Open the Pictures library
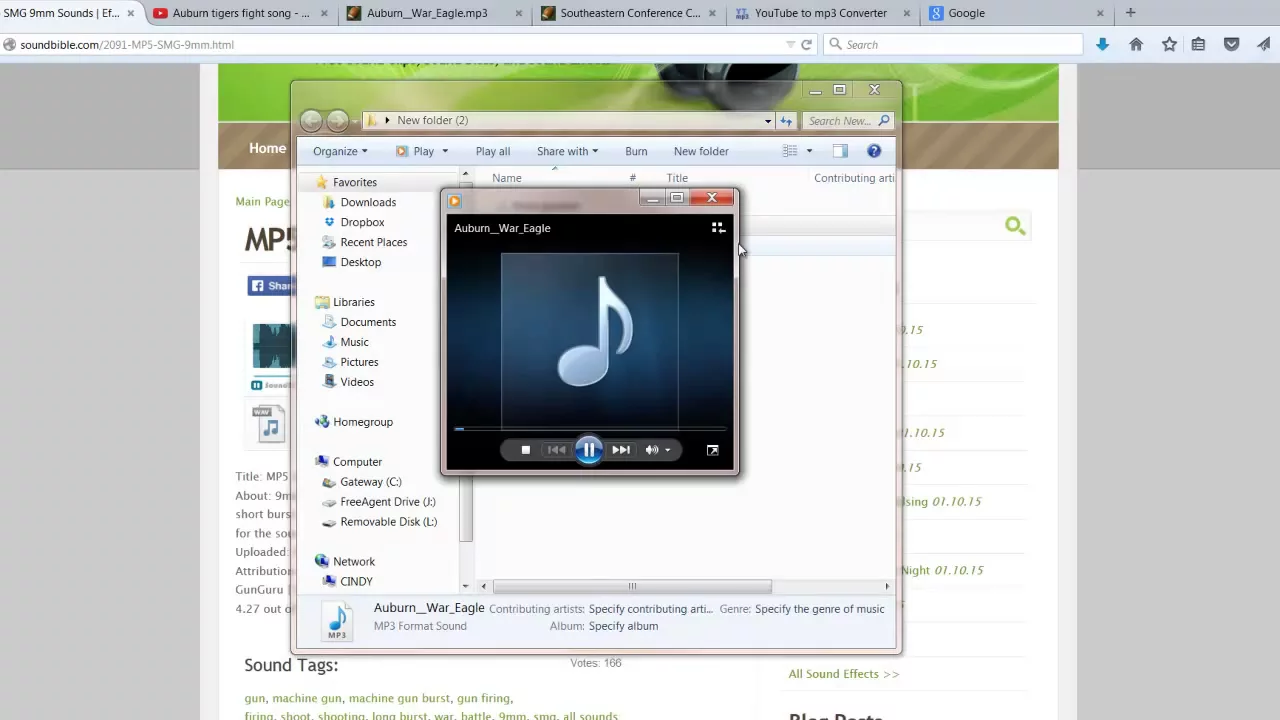The image size is (1280, 720). 359,362
